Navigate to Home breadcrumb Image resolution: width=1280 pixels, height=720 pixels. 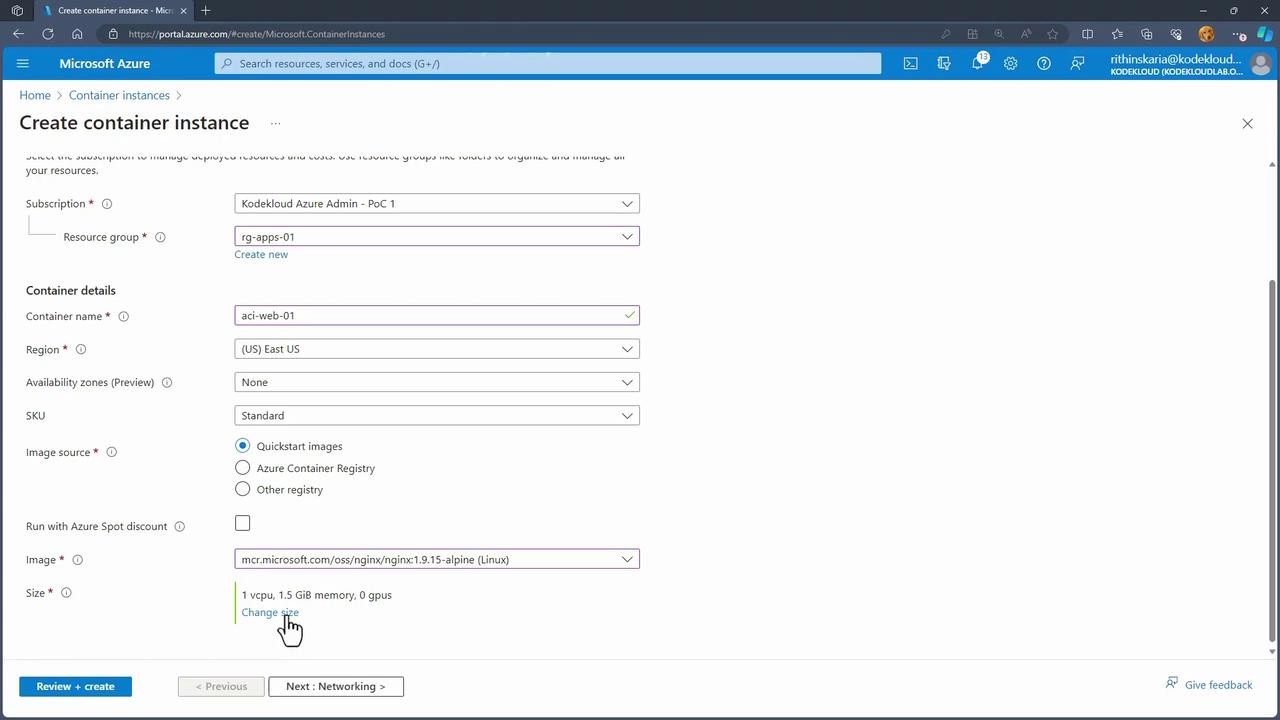tap(35, 96)
